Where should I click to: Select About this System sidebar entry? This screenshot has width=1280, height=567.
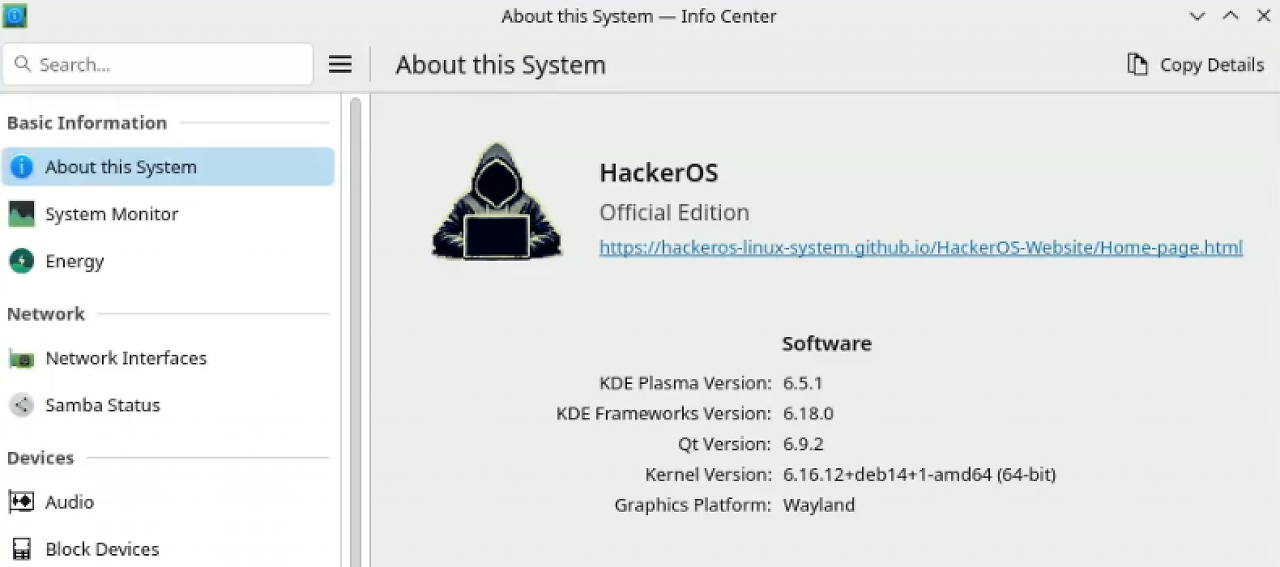click(x=168, y=167)
